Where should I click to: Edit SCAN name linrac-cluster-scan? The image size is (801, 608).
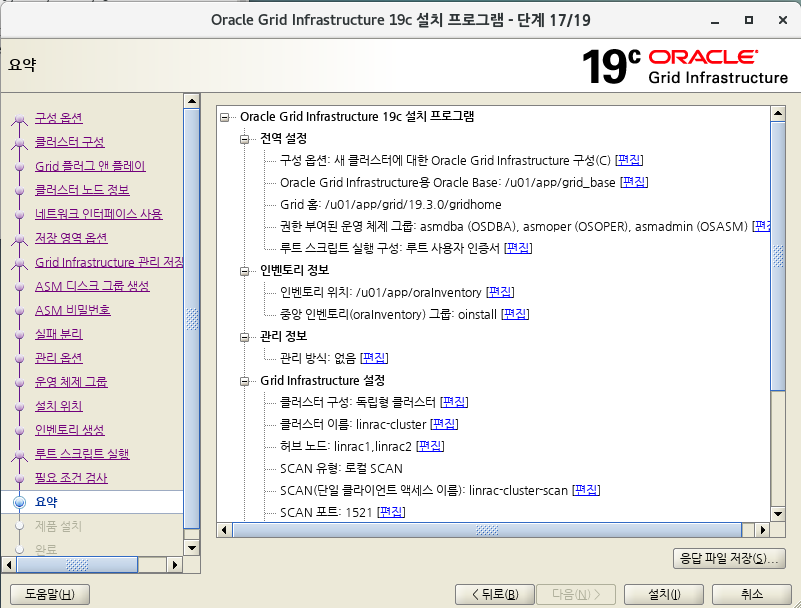586,490
